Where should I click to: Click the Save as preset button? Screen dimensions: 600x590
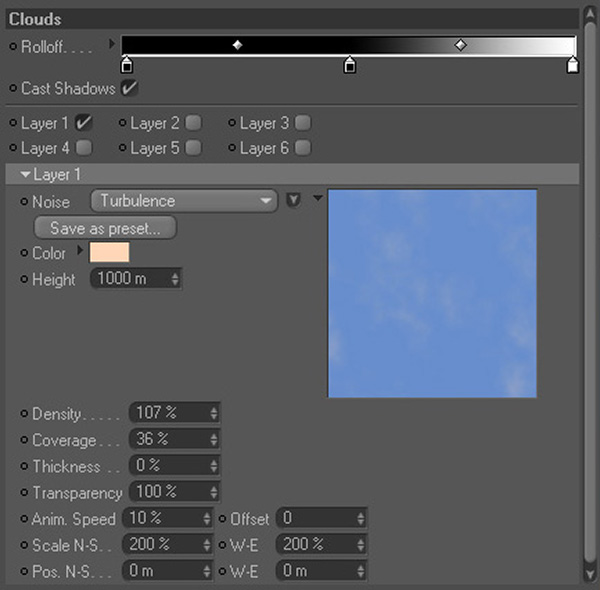click(105, 228)
